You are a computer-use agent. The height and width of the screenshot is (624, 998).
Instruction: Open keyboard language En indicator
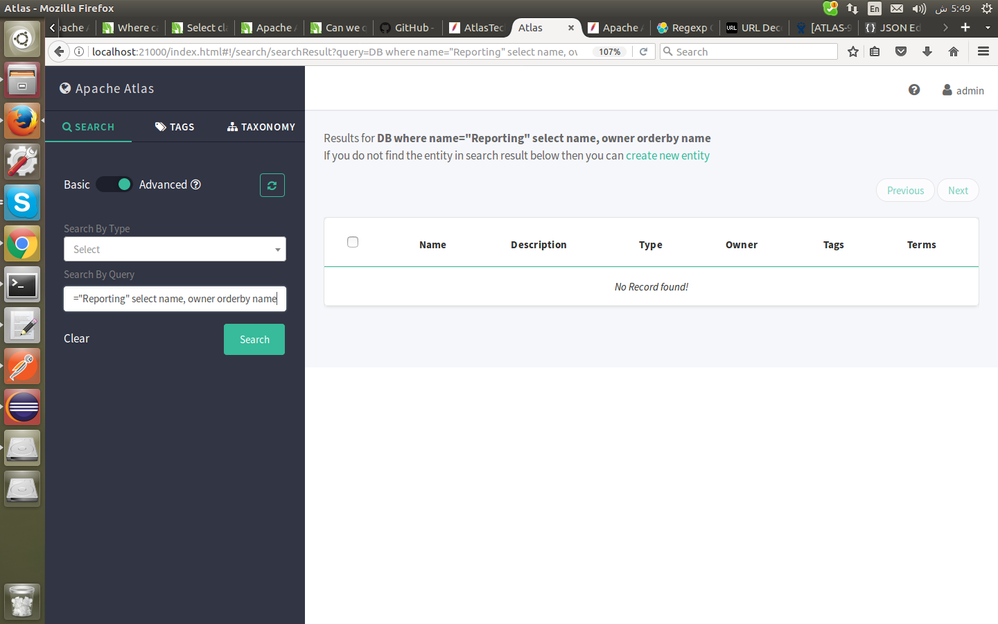[875, 8]
